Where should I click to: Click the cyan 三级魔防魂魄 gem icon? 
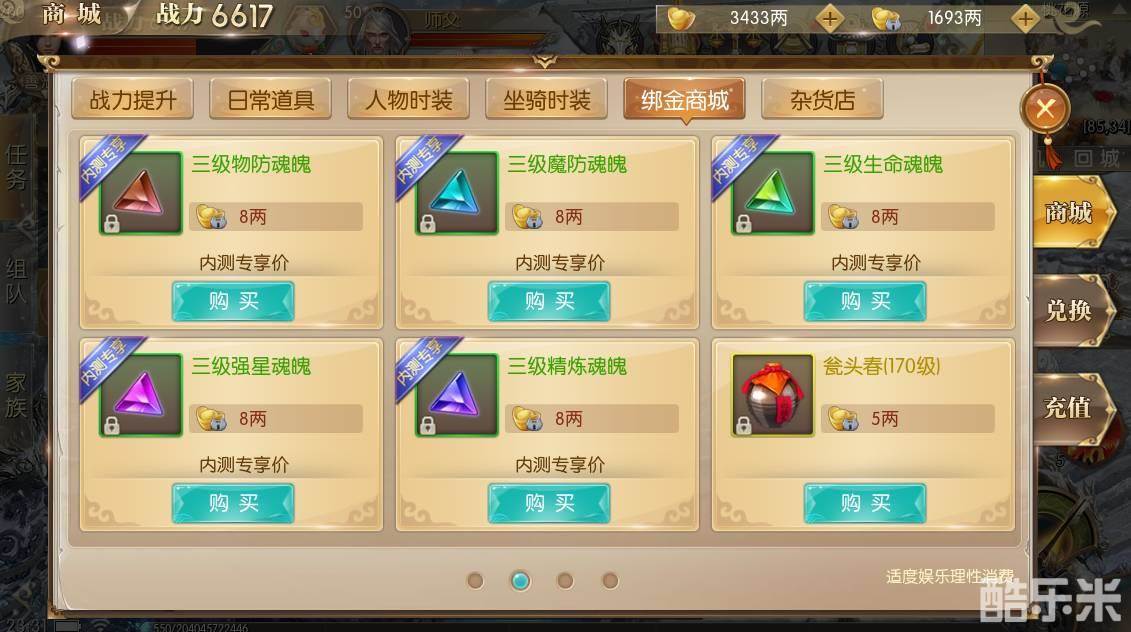pyautogui.click(x=457, y=193)
